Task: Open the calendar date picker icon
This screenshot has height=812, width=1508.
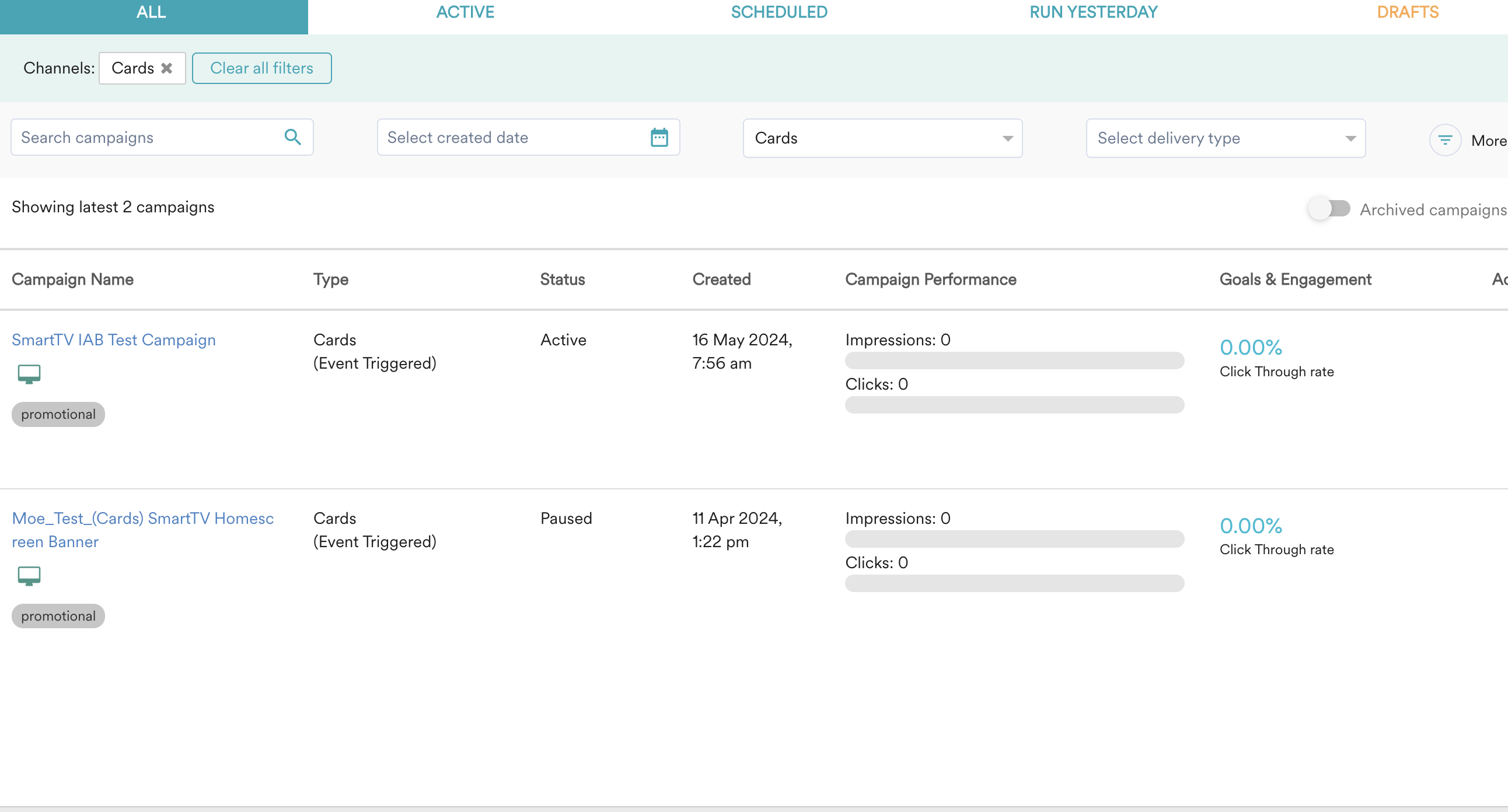Action: 659,138
